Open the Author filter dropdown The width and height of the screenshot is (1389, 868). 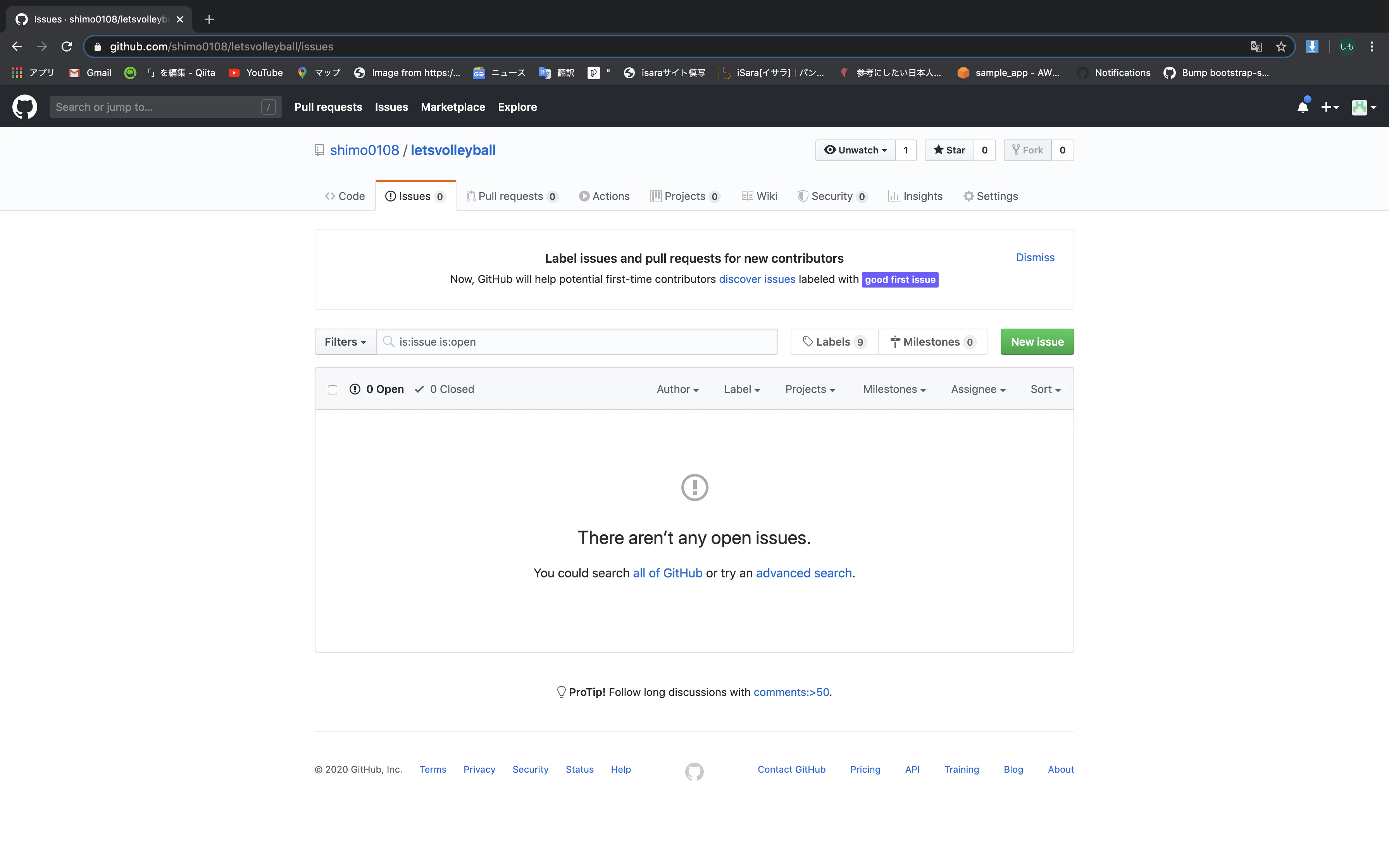point(677,389)
